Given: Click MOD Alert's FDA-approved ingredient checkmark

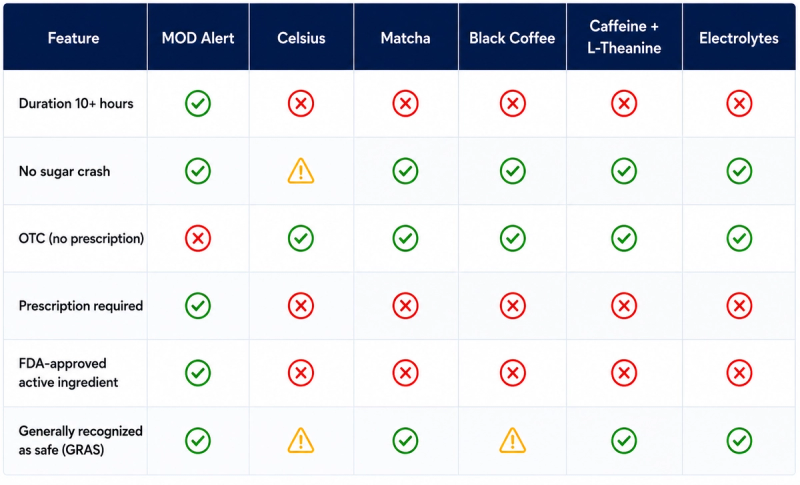Looking at the screenshot, I should click(x=198, y=373).
